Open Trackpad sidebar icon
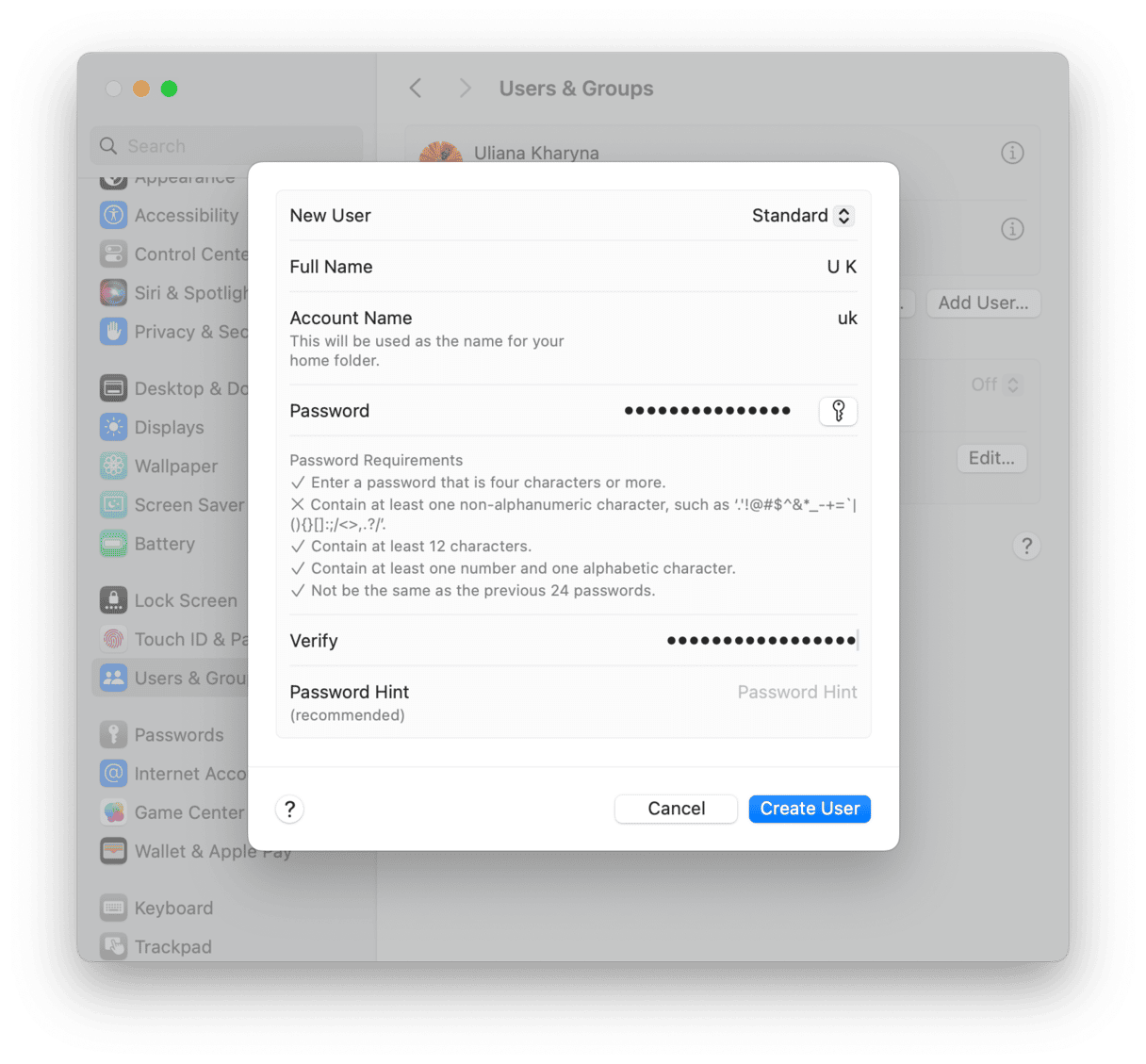This screenshot has height=1064, width=1146. (113, 945)
